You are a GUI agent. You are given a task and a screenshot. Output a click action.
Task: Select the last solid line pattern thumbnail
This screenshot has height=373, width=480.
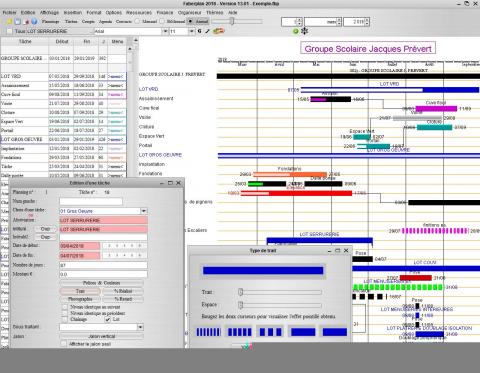[x=335, y=332]
